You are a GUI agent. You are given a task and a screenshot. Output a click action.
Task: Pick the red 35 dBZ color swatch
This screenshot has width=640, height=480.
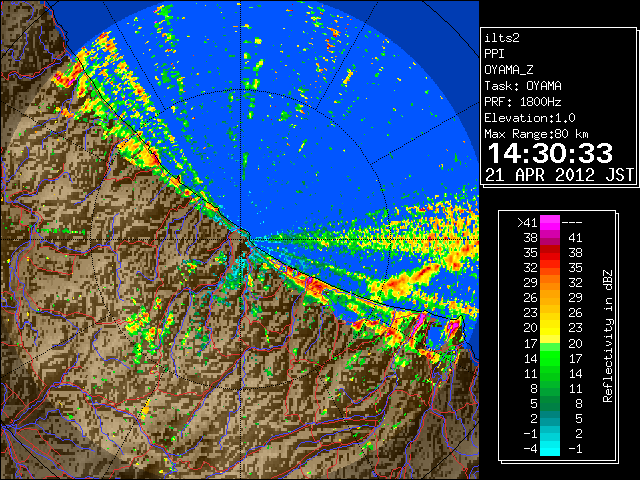(550, 253)
